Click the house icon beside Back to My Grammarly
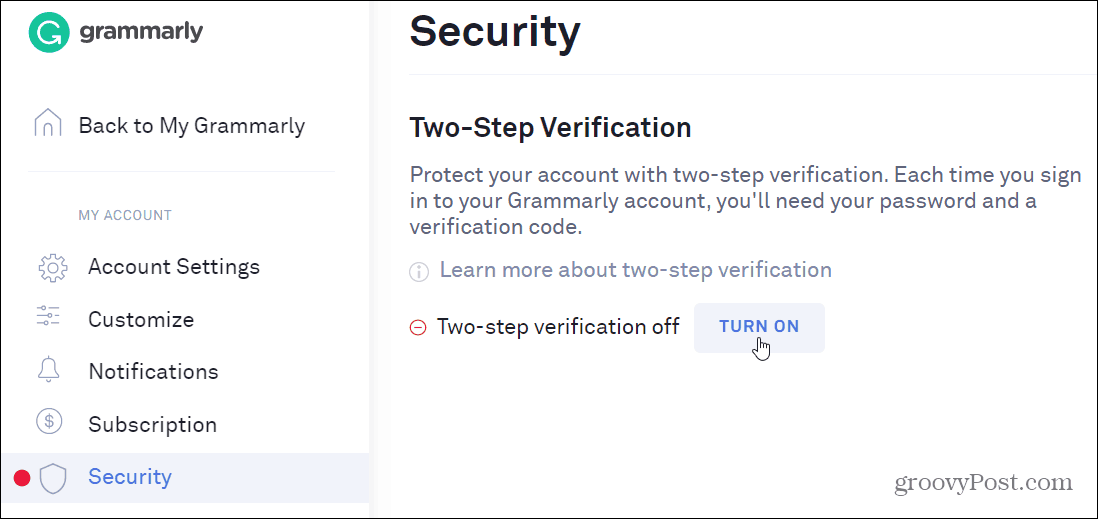This screenshot has width=1098, height=519. (x=48, y=123)
